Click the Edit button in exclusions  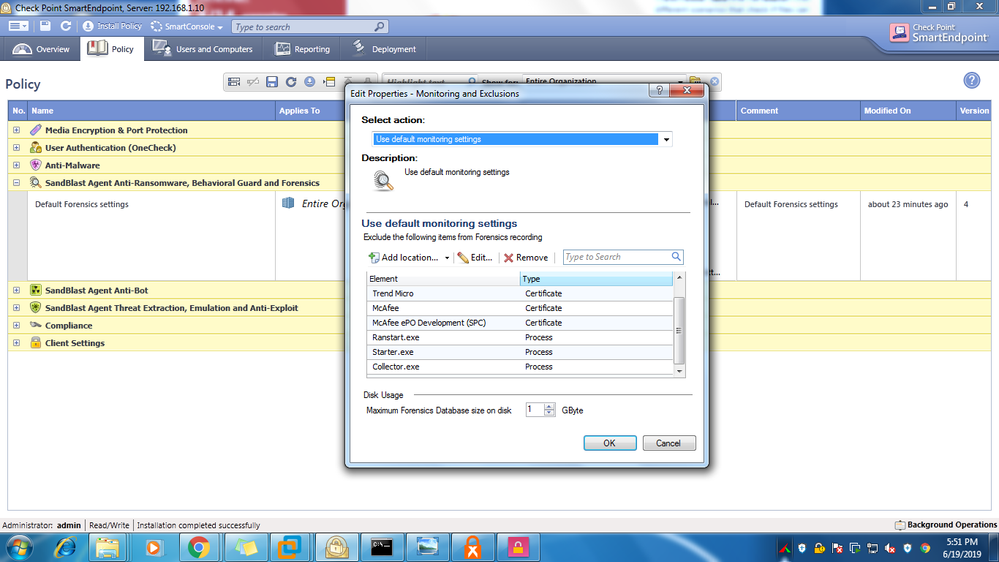pos(475,257)
